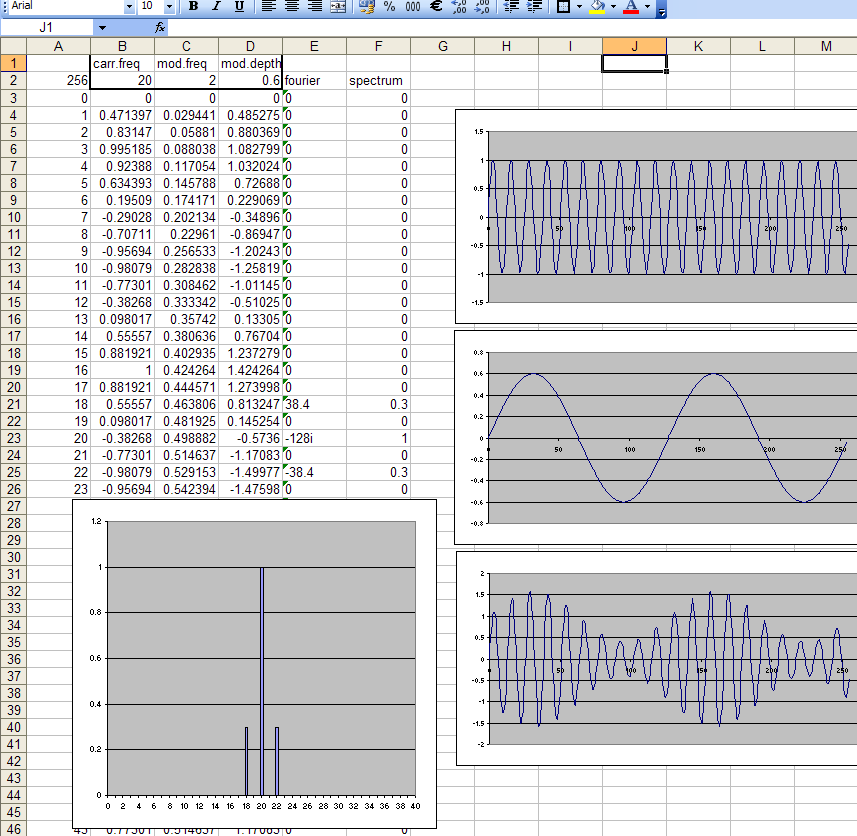Align cell text to the left
The width and height of the screenshot is (857, 836).
click(267, 7)
